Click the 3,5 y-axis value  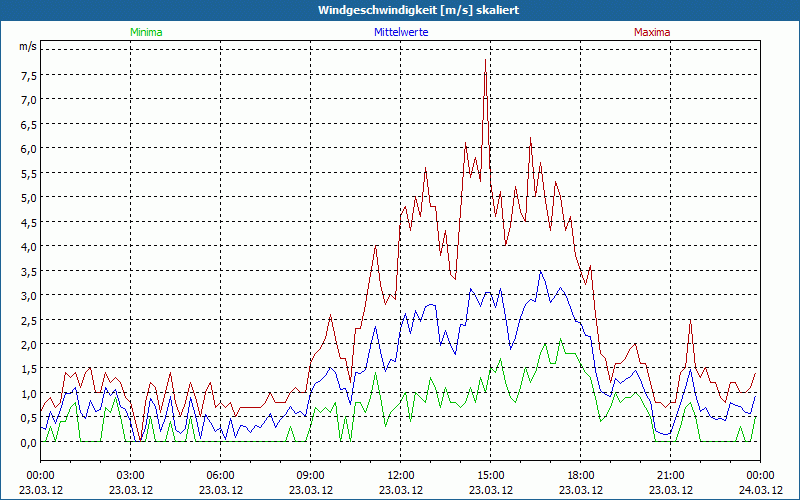(29, 271)
